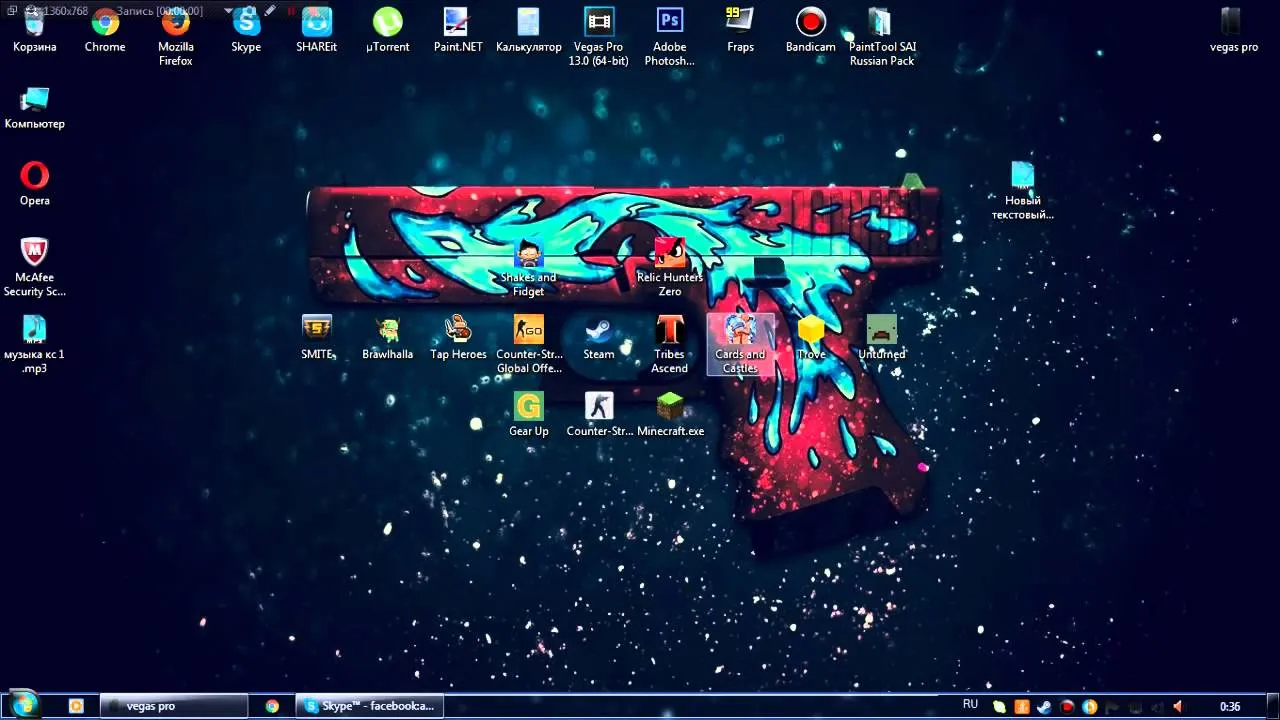The width and height of the screenshot is (1280, 720).
Task: Open the recorder overlay dropdown arrow
Action: click(229, 11)
